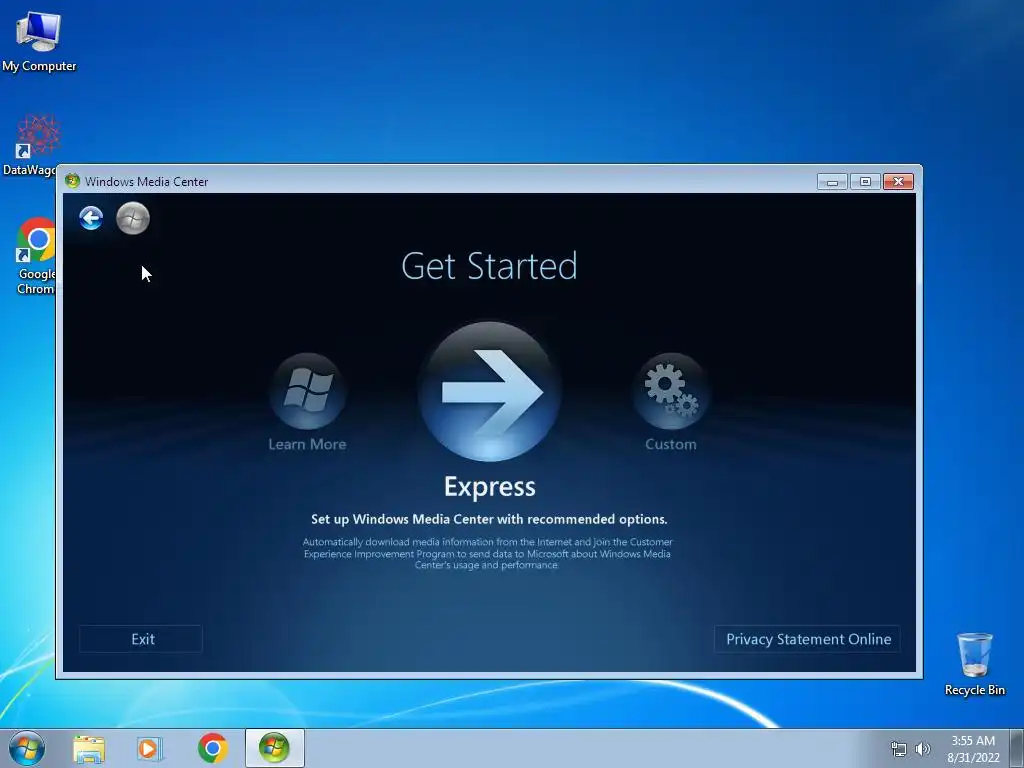Select the My Computer desktop icon
The image size is (1024, 768).
coord(39,42)
